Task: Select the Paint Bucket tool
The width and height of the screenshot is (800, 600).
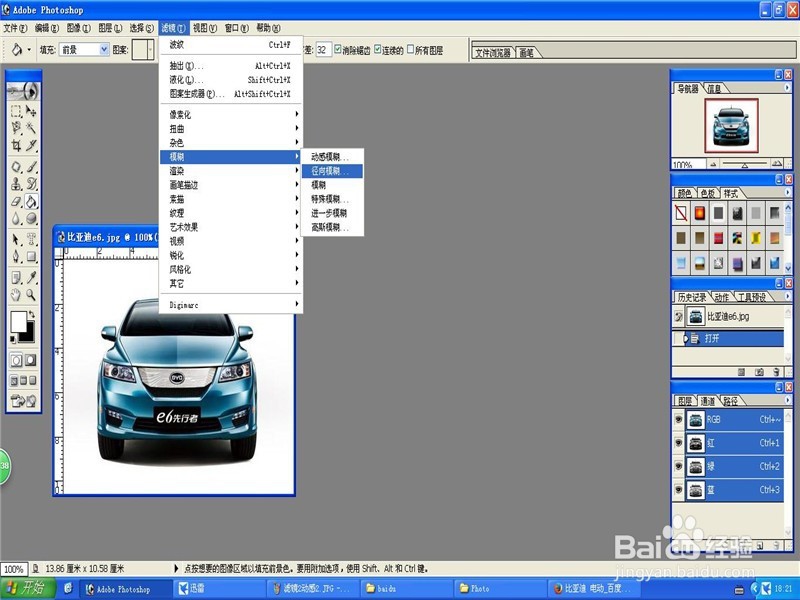Action: [31, 202]
